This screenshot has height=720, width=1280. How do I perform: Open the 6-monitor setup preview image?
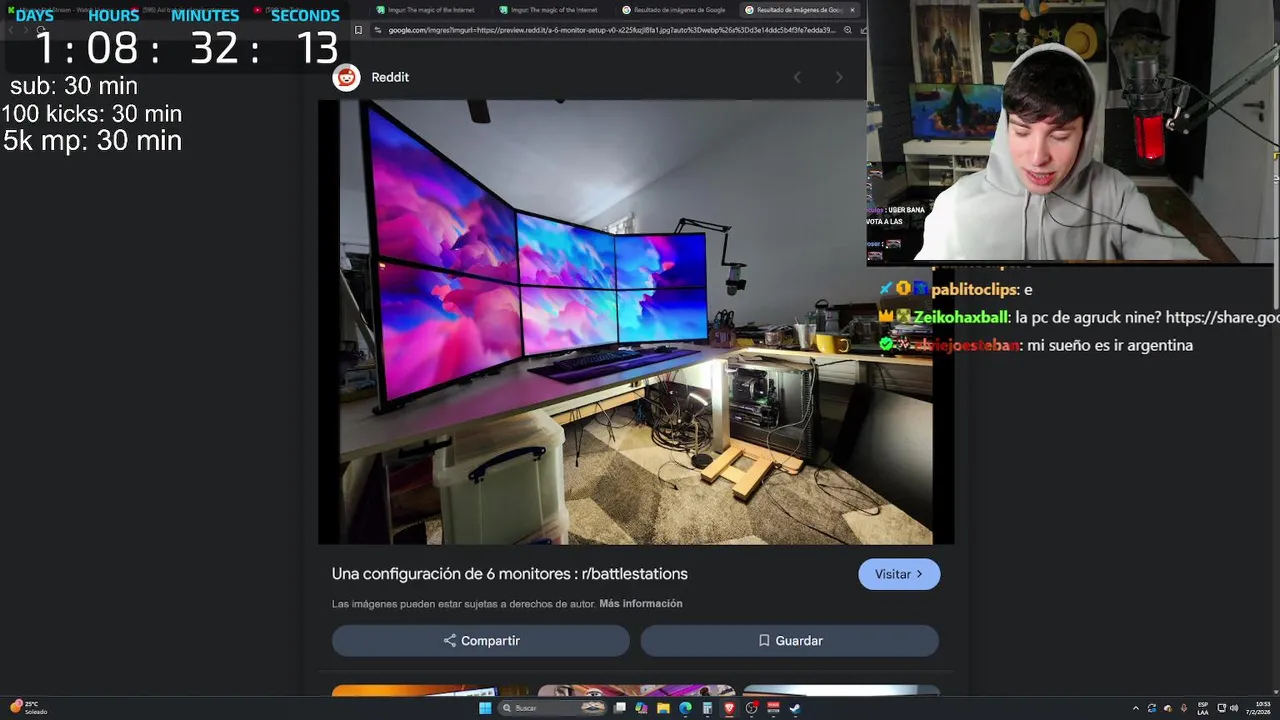pos(636,322)
